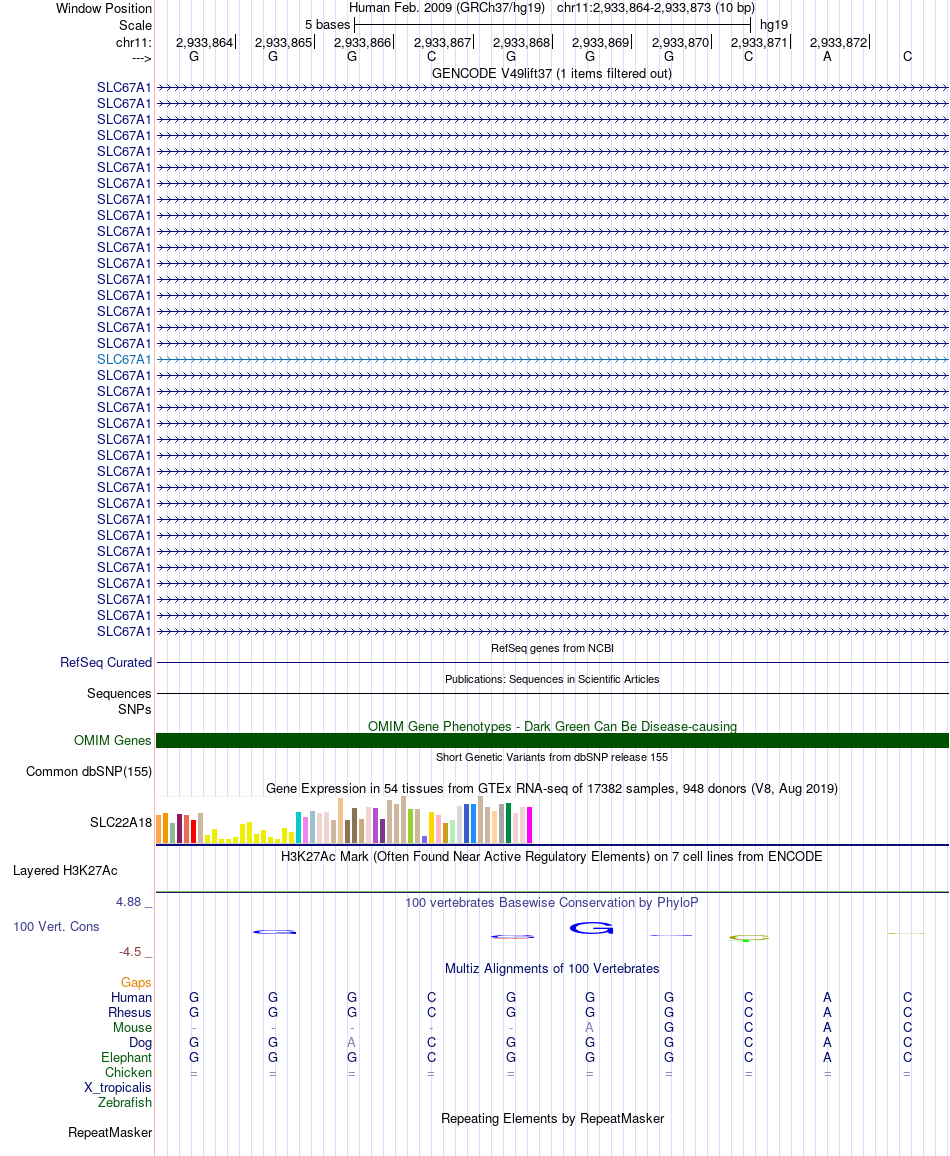
Task: Open 'Gene Expression in 54 tissues from GTEx' title
Action: click(552, 788)
